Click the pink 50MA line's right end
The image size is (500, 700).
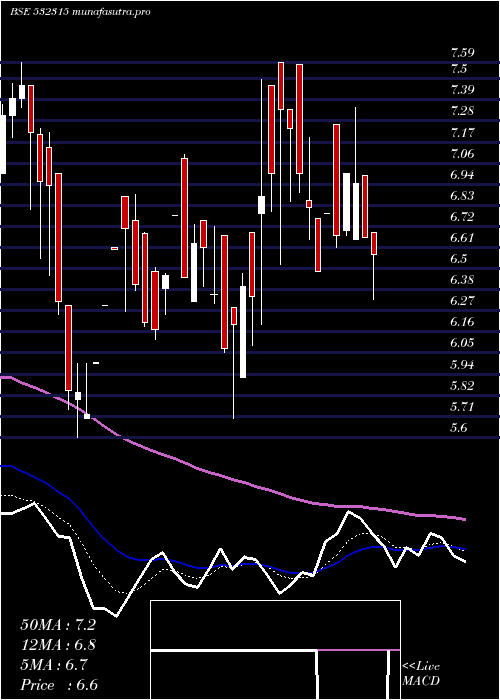pyautogui.click(x=464, y=519)
